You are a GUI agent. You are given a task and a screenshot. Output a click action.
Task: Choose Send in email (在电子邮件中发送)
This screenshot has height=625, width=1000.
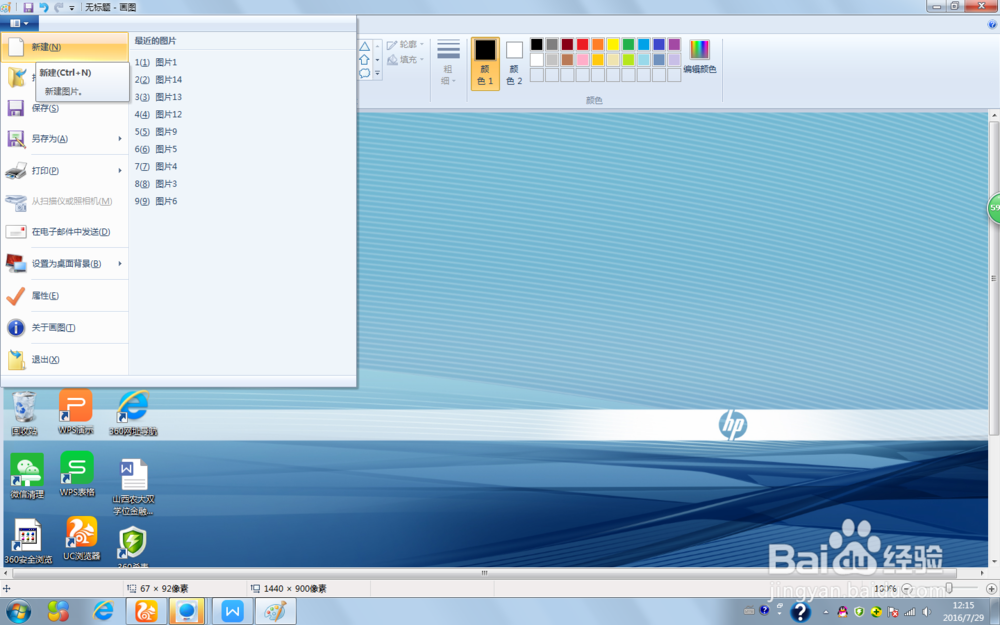click(64, 232)
